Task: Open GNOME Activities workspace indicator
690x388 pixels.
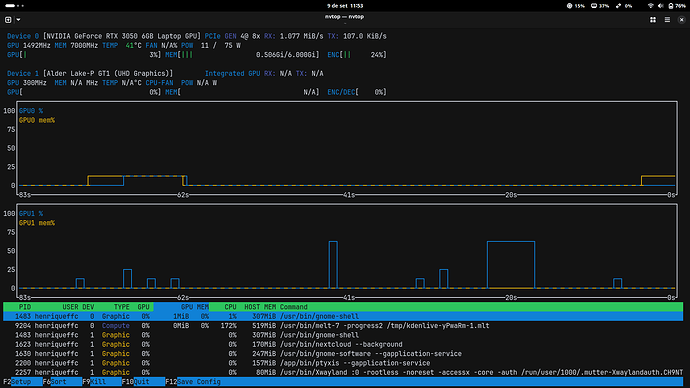Action: point(15,6)
